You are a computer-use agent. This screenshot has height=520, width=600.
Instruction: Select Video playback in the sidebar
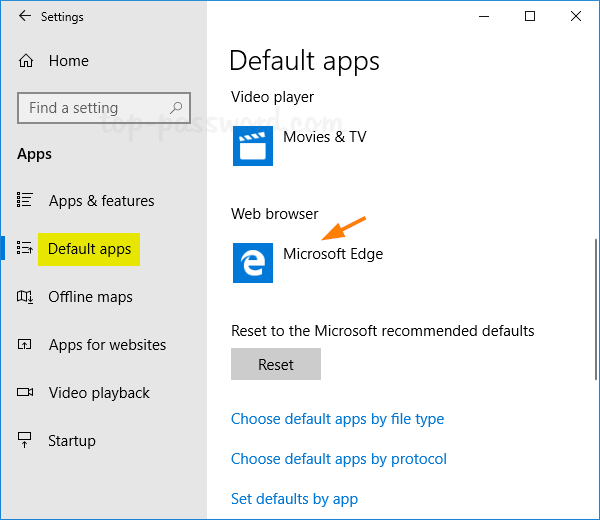click(99, 393)
